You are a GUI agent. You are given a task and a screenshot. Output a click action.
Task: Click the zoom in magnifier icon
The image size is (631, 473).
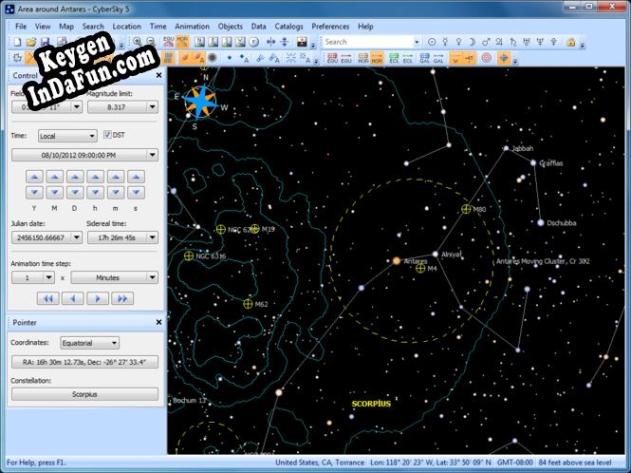[x=137, y=41]
